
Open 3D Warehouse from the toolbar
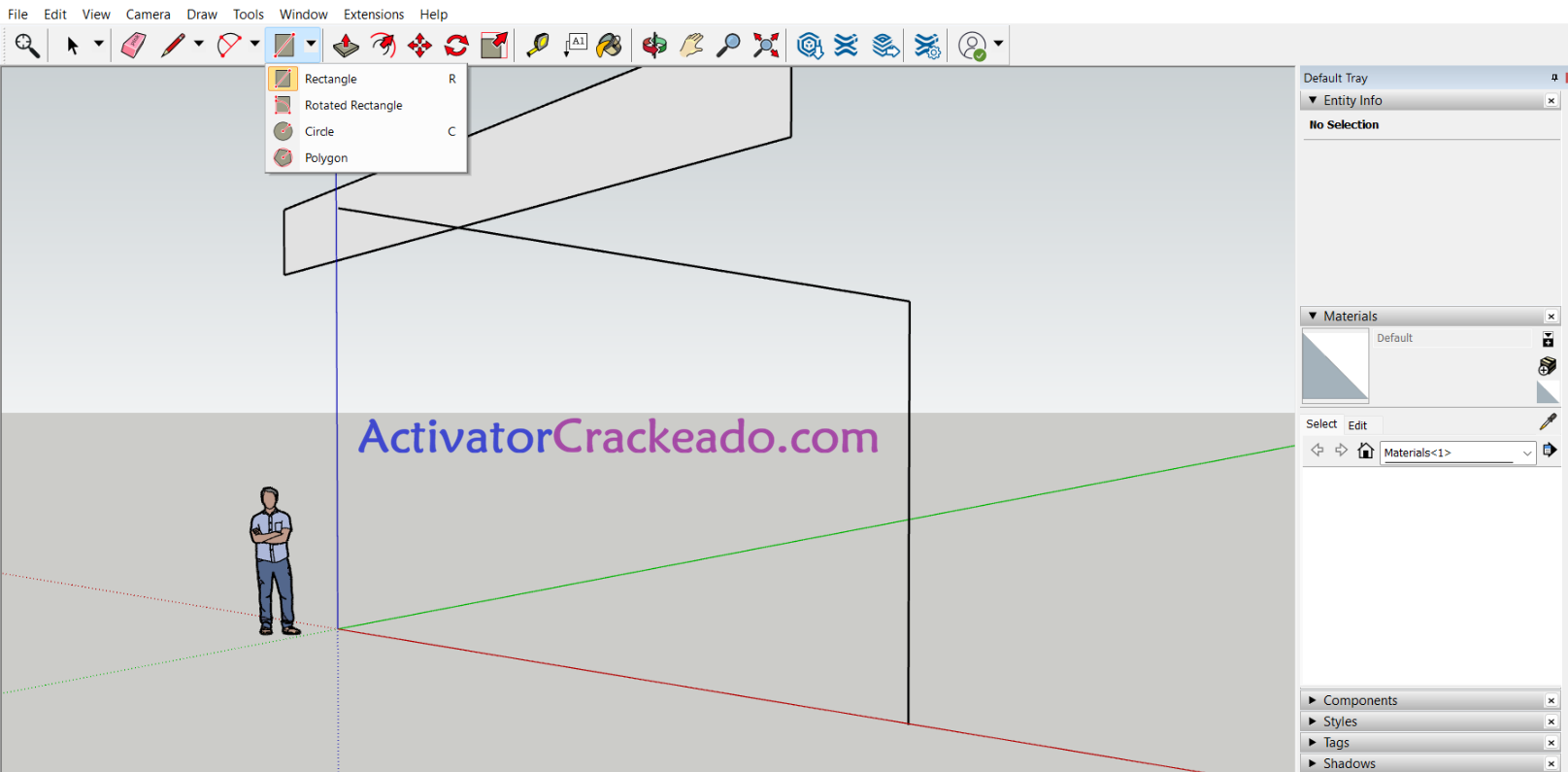click(810, 46)
